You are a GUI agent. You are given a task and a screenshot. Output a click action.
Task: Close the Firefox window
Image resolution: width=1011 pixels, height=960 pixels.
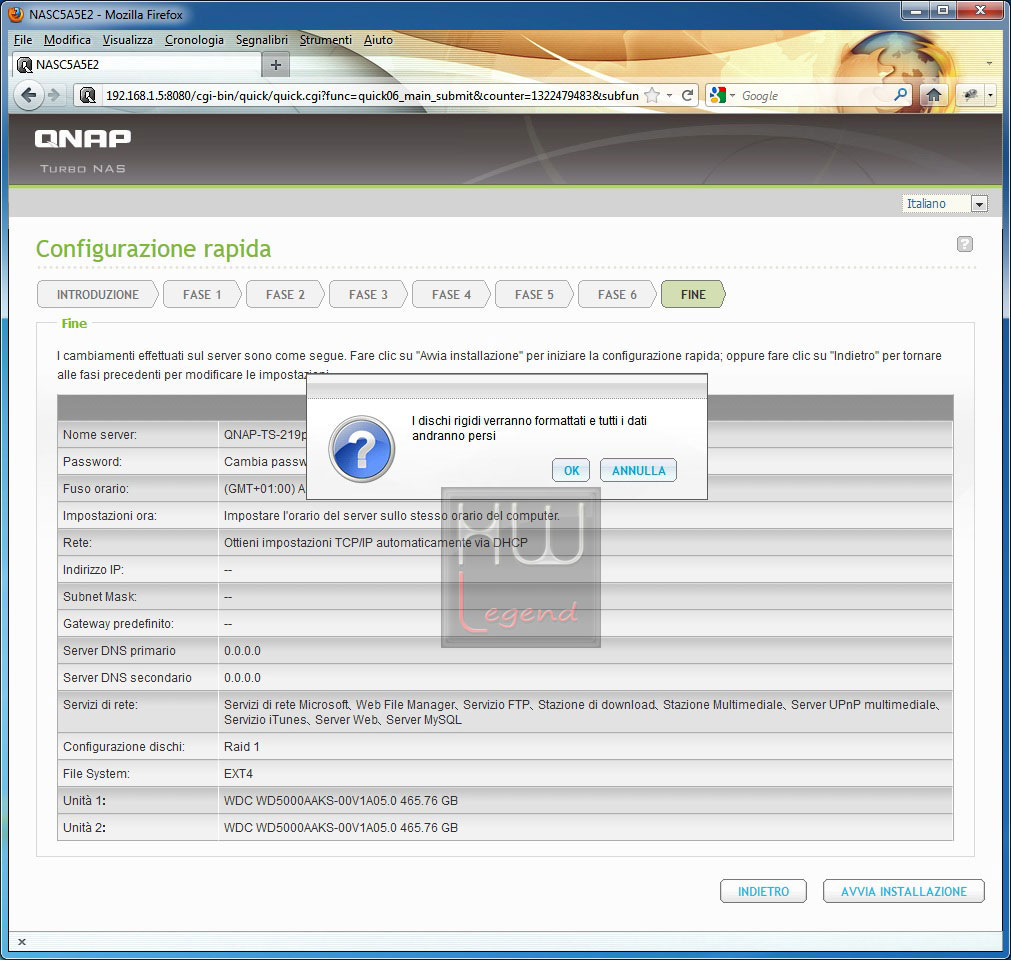[x=980, y=10]
